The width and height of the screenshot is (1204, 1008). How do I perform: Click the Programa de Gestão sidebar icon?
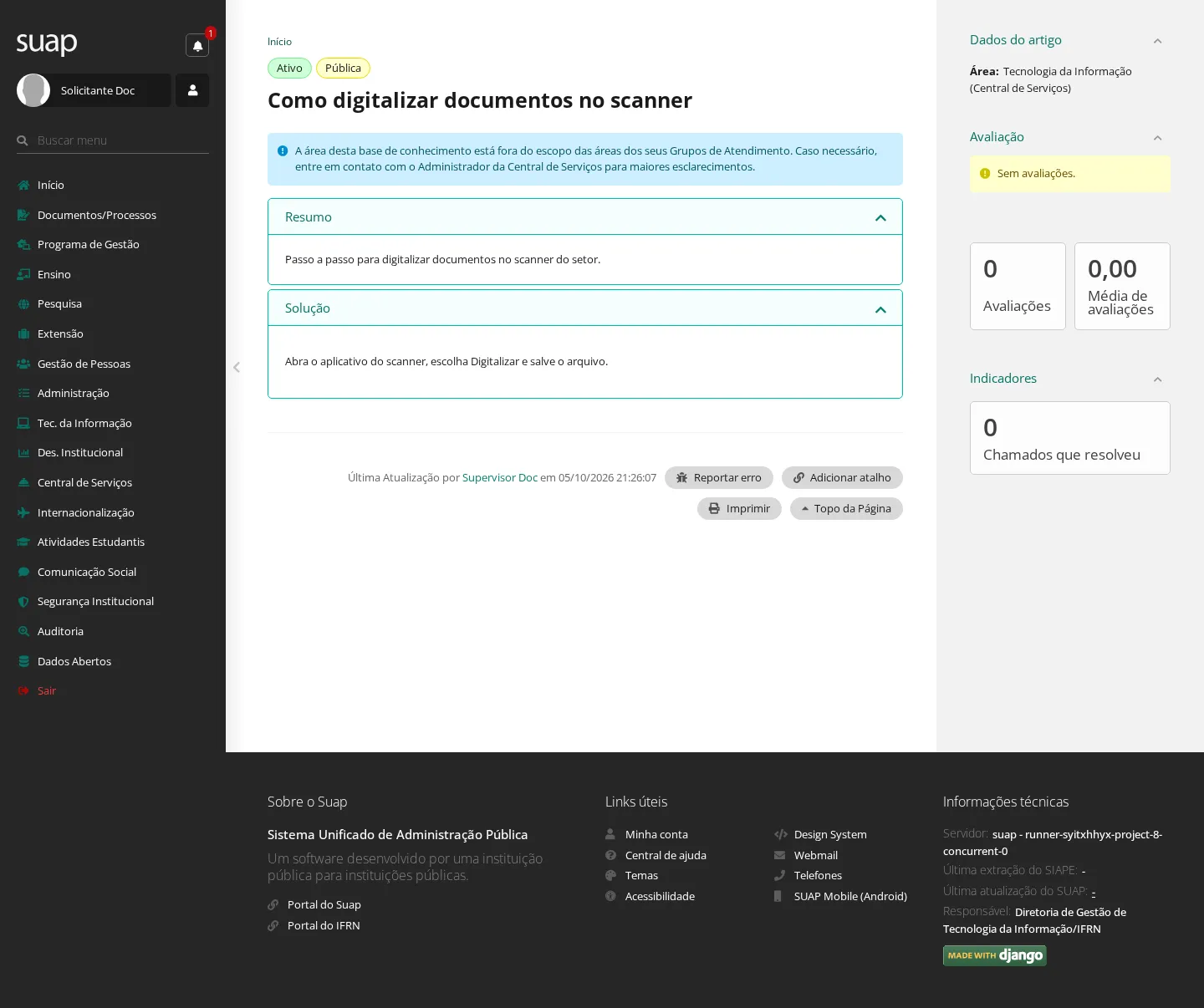[23, 245]
